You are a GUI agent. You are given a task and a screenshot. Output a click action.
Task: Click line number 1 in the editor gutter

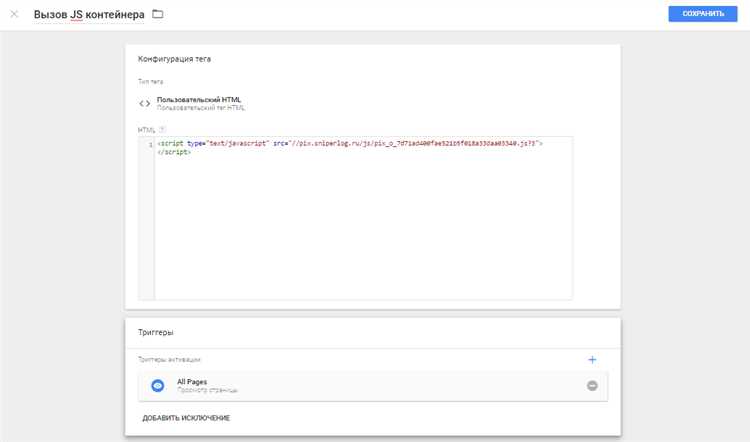coord(150,144)
